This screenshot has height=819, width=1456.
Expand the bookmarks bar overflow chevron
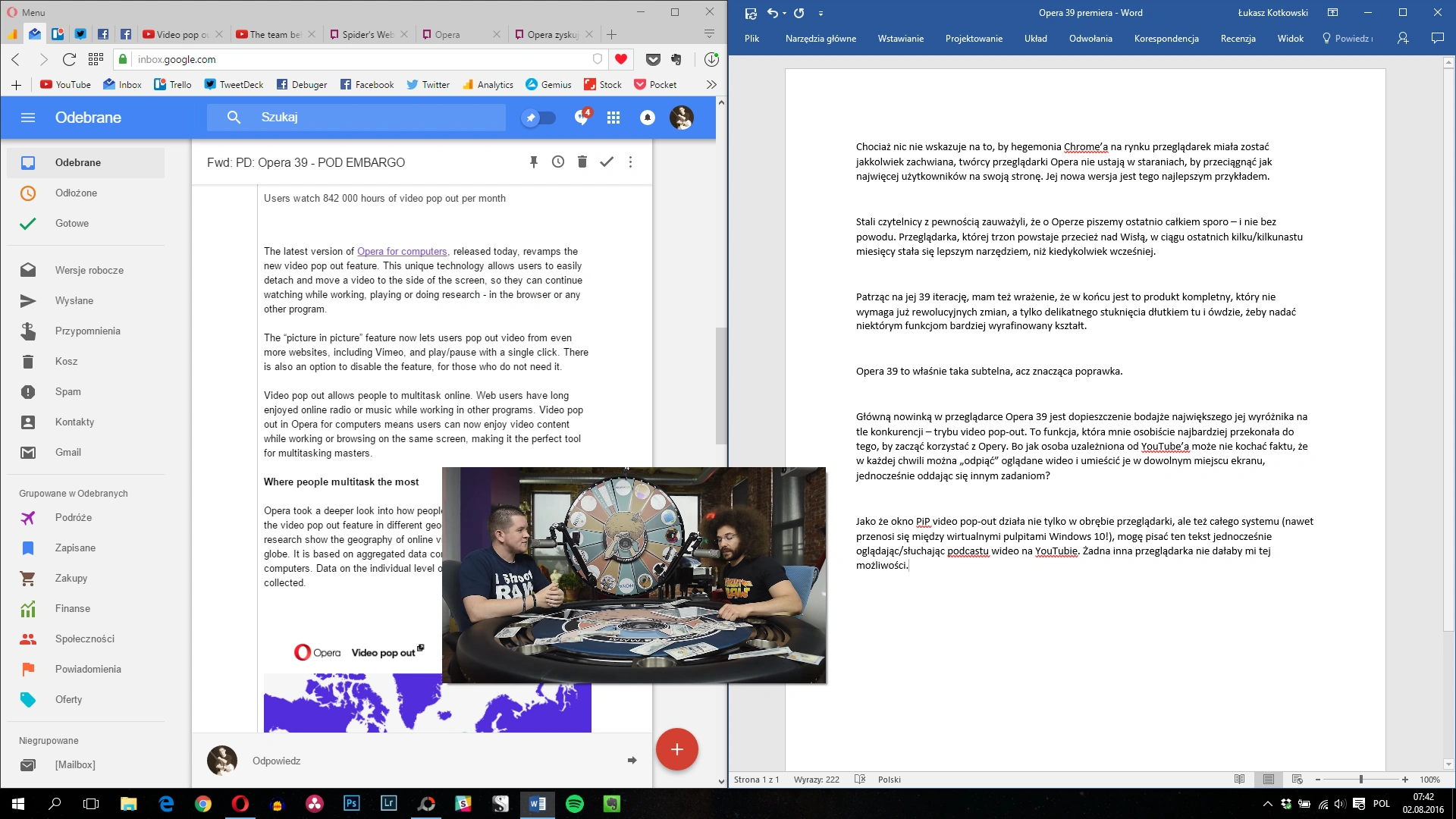pos(711,85)
